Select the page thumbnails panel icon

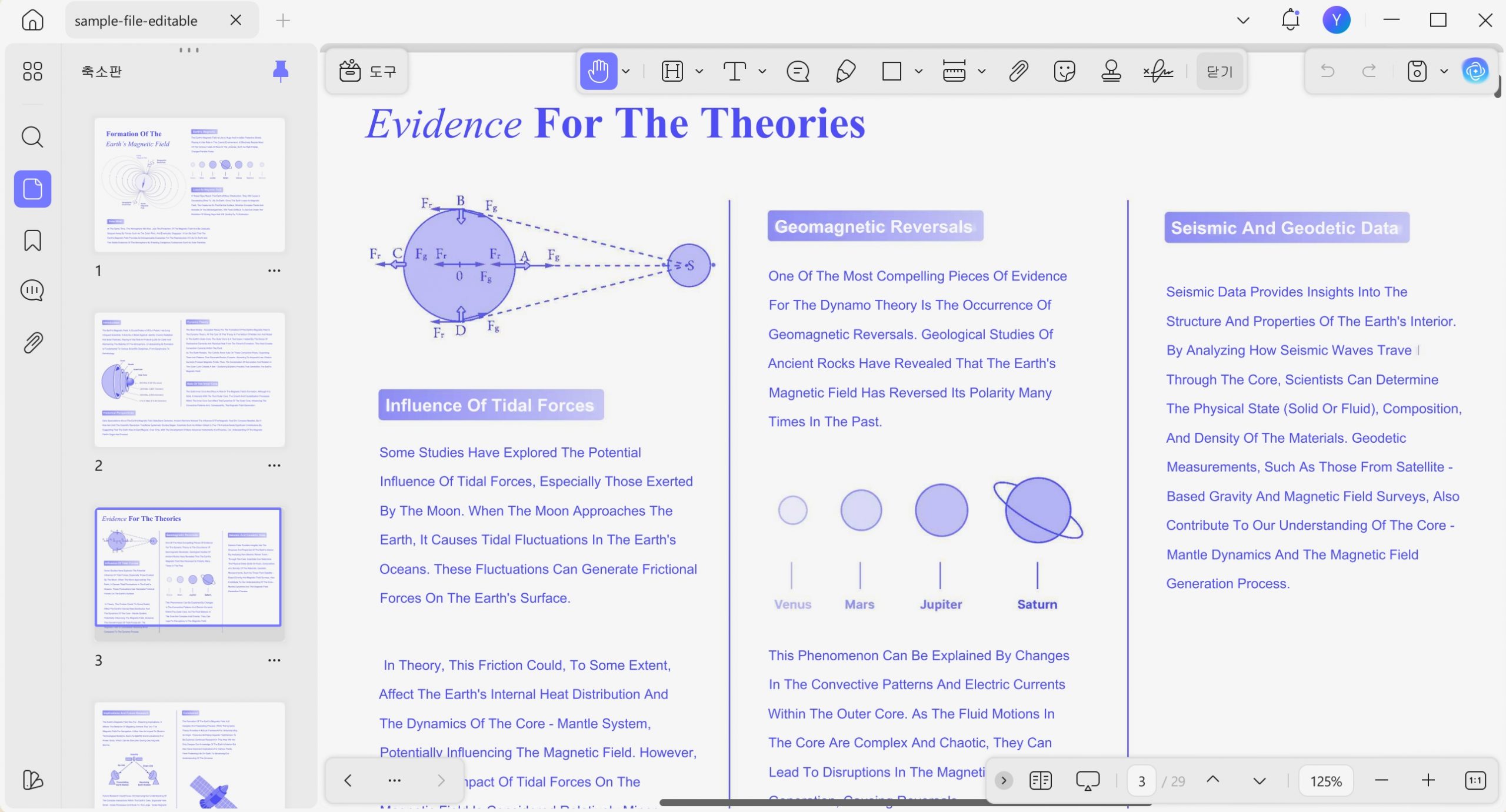[32, 189]
